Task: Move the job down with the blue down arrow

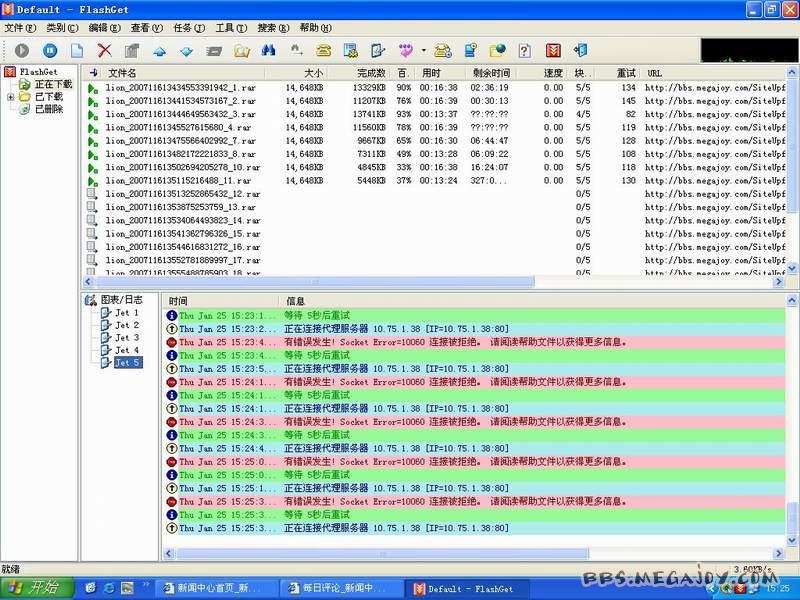Action: [186, 51]
